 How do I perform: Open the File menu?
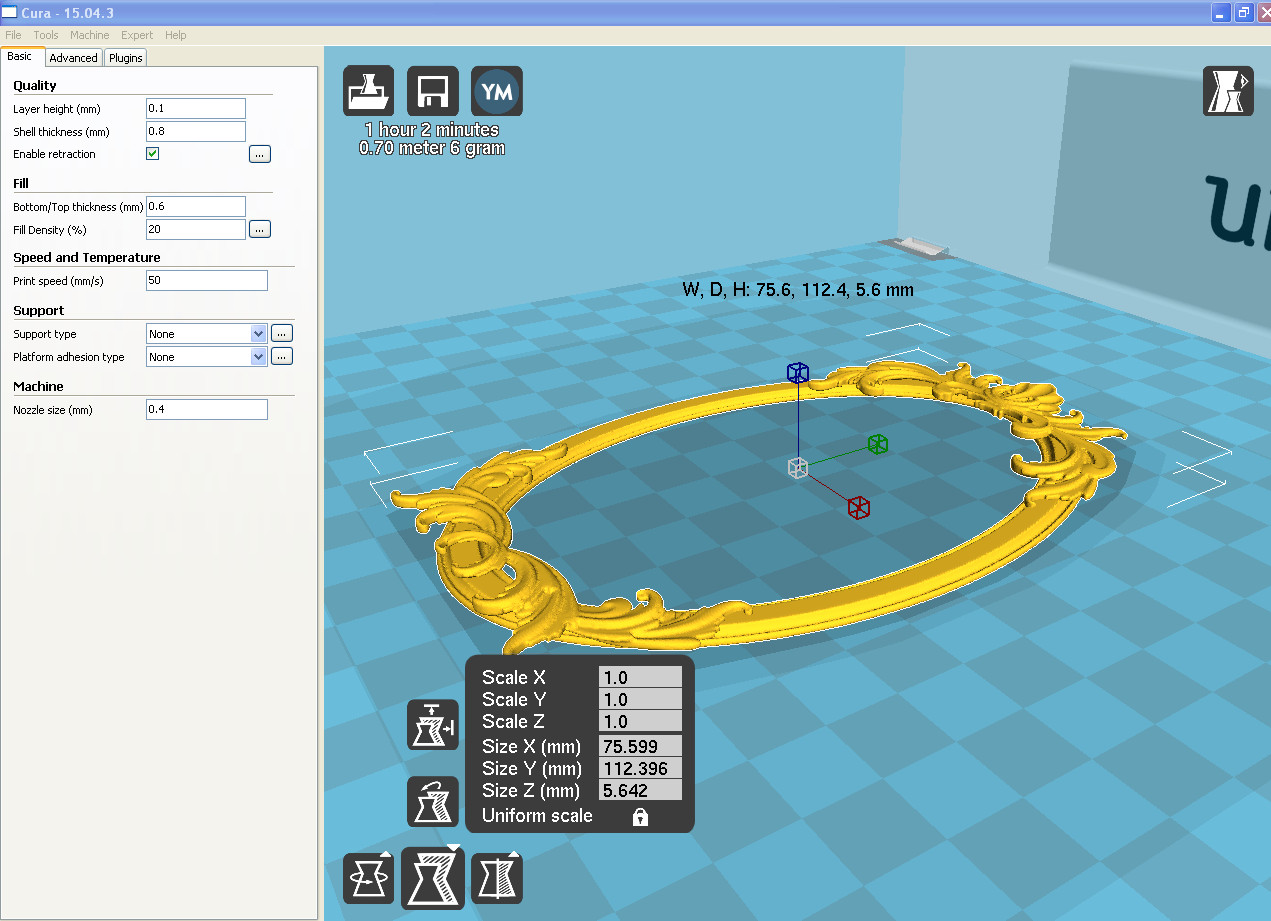point(13,35)
